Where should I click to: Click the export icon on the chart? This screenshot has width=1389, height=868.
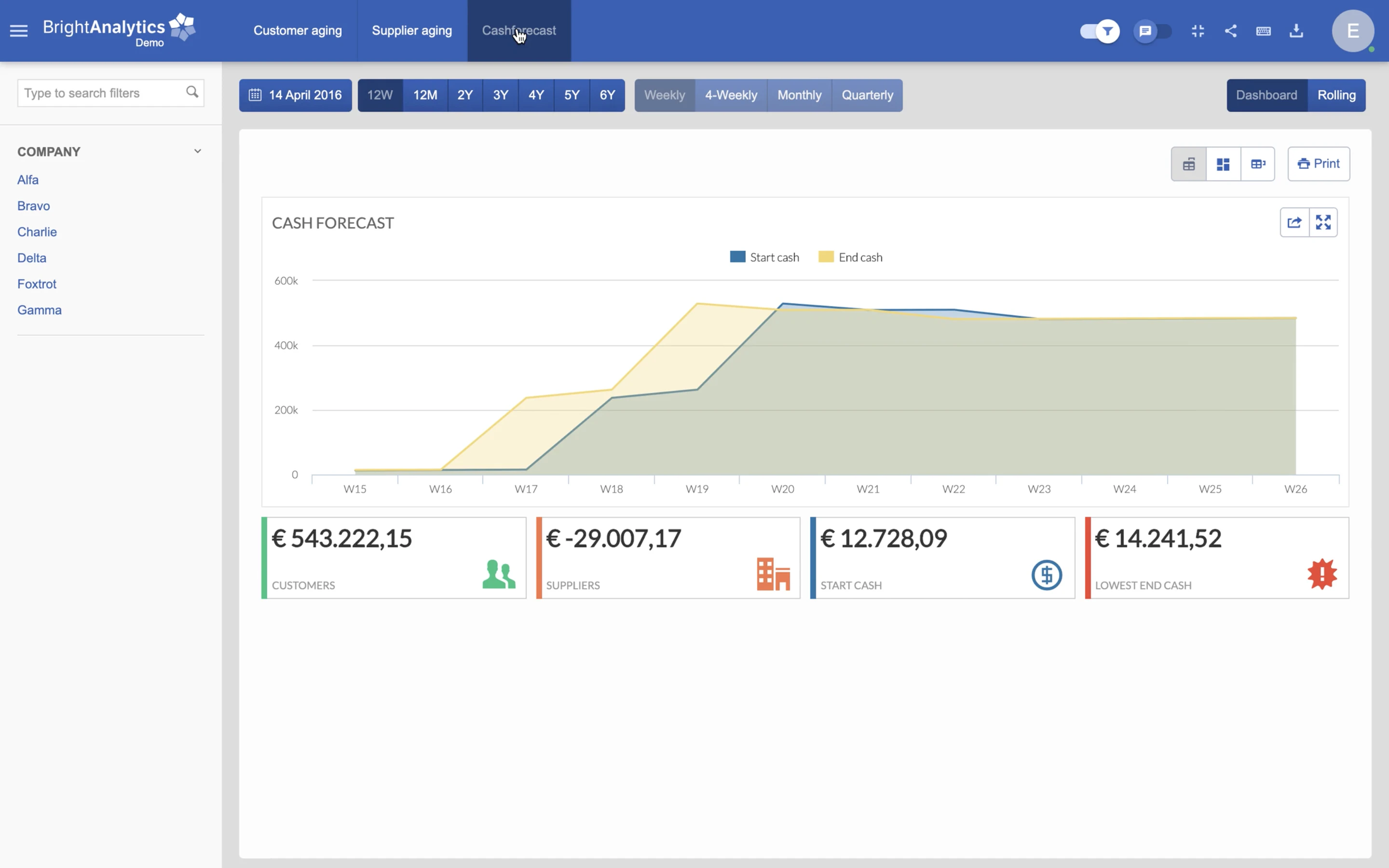click(x=1295, y=222)
